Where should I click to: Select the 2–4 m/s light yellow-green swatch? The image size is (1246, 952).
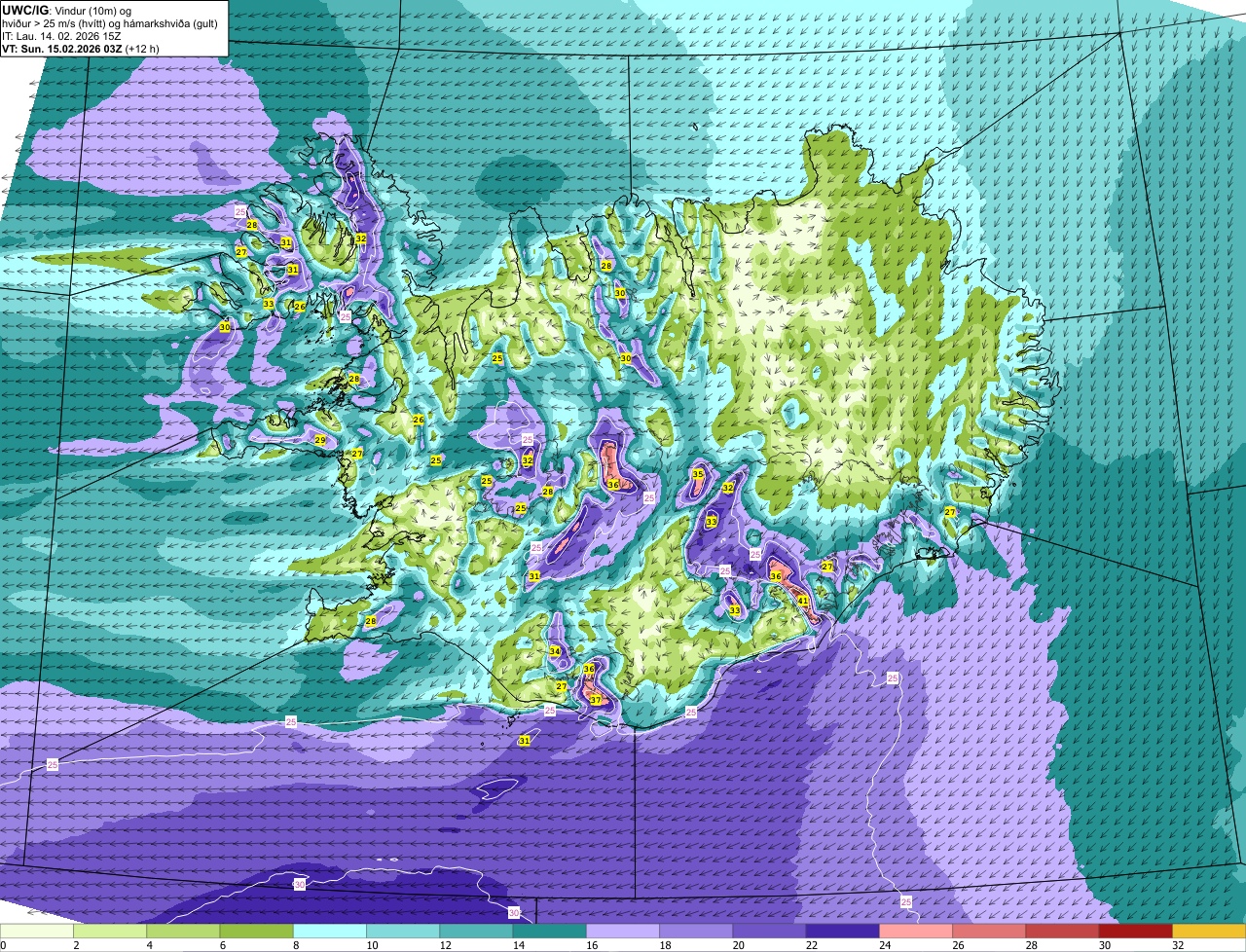tap(110, 931)
